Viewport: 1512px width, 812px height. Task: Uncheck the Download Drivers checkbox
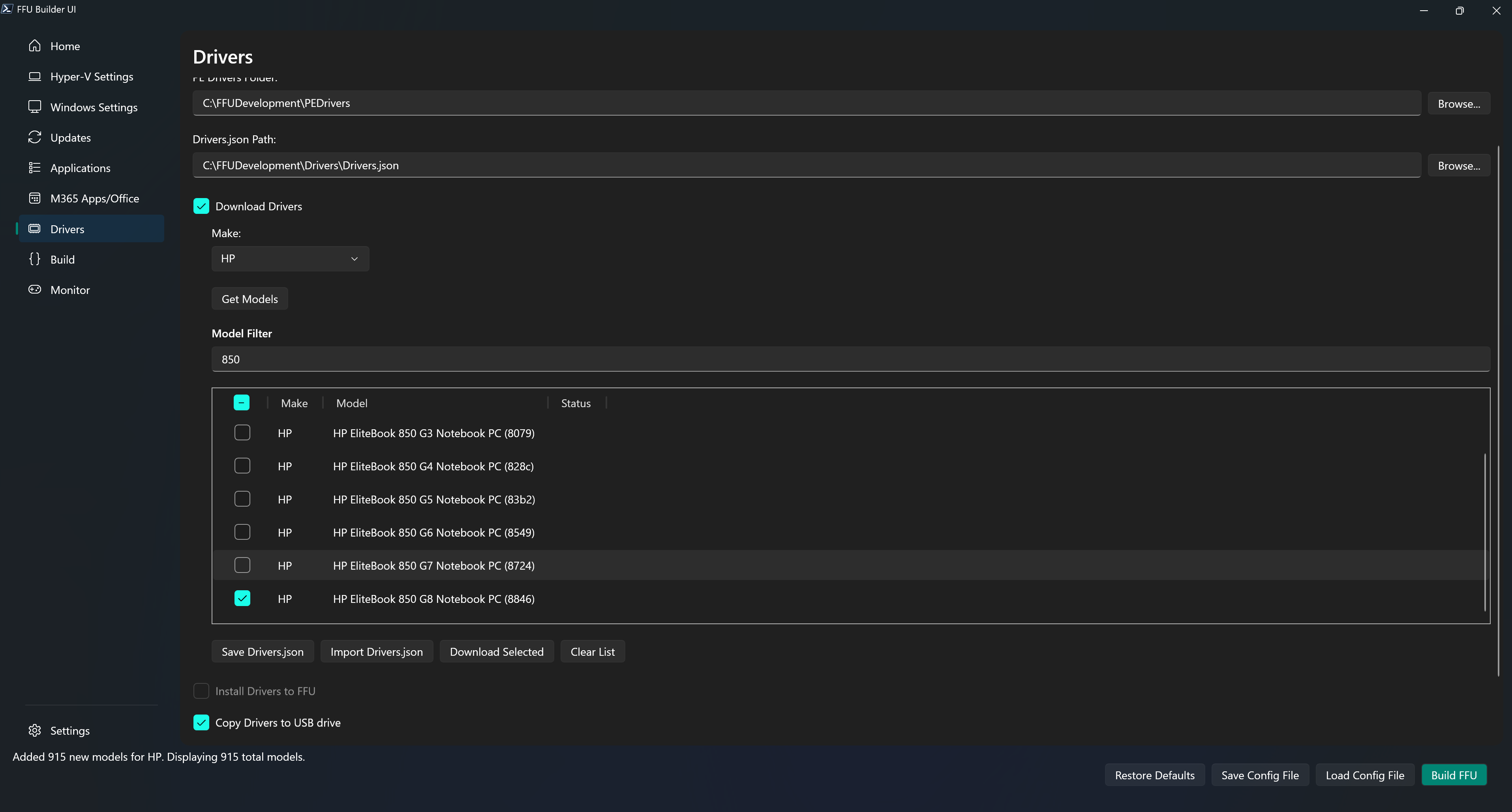pyautogui.click(x=201, y=206)
